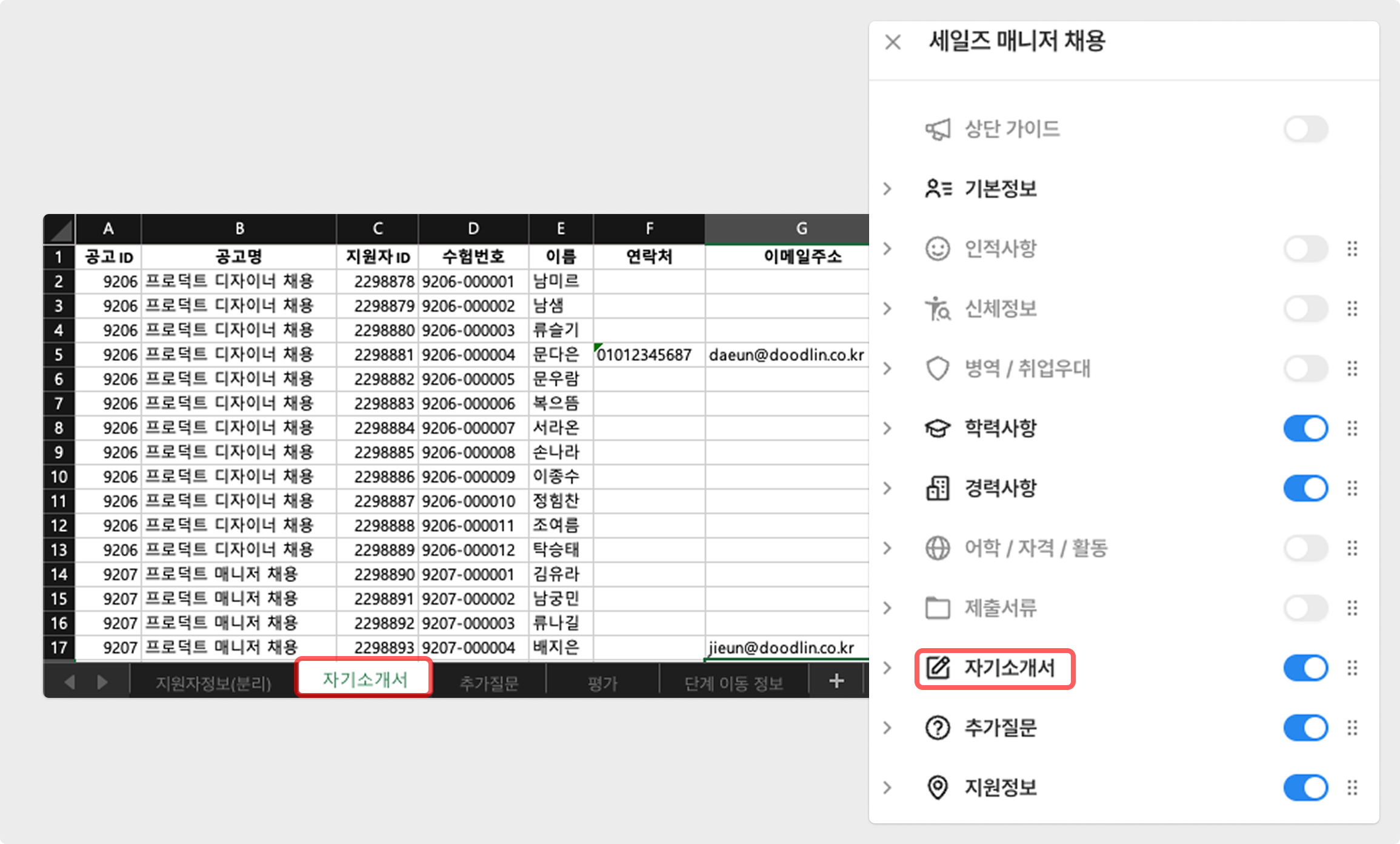Screen dimensions: 1400x844
Task: Expand the 제출서류 section chevron
Action: 888,608
